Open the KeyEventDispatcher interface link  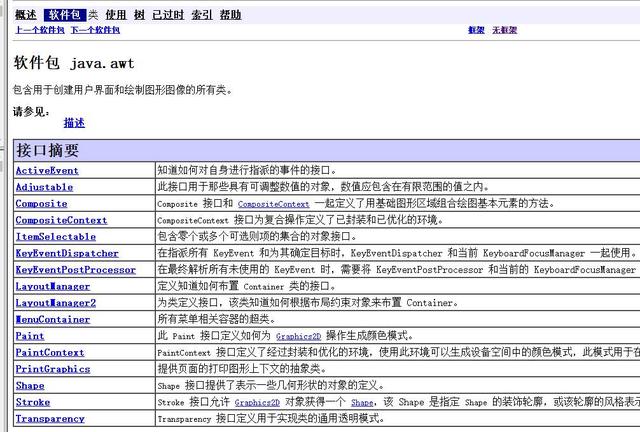[x=67, y=253]
